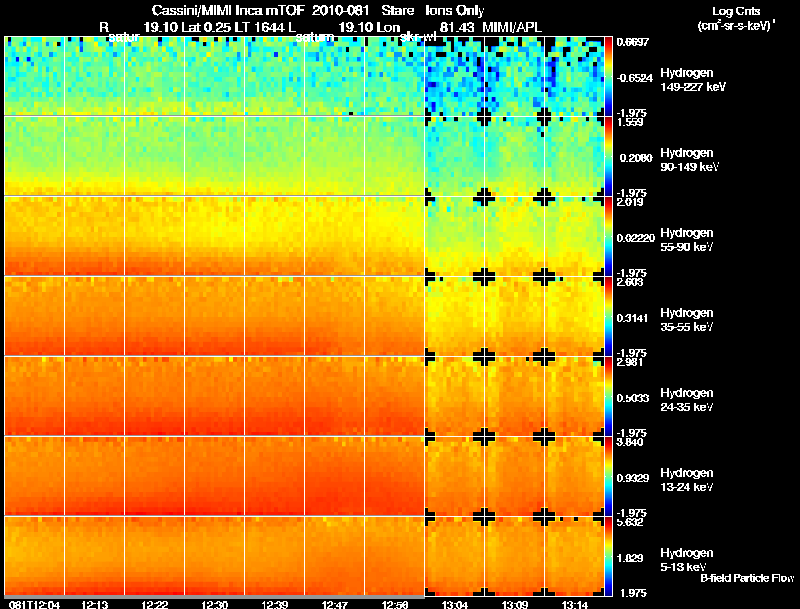Click the color bar beside Hydrogen 90-149 keV

(x=608, y=156)
